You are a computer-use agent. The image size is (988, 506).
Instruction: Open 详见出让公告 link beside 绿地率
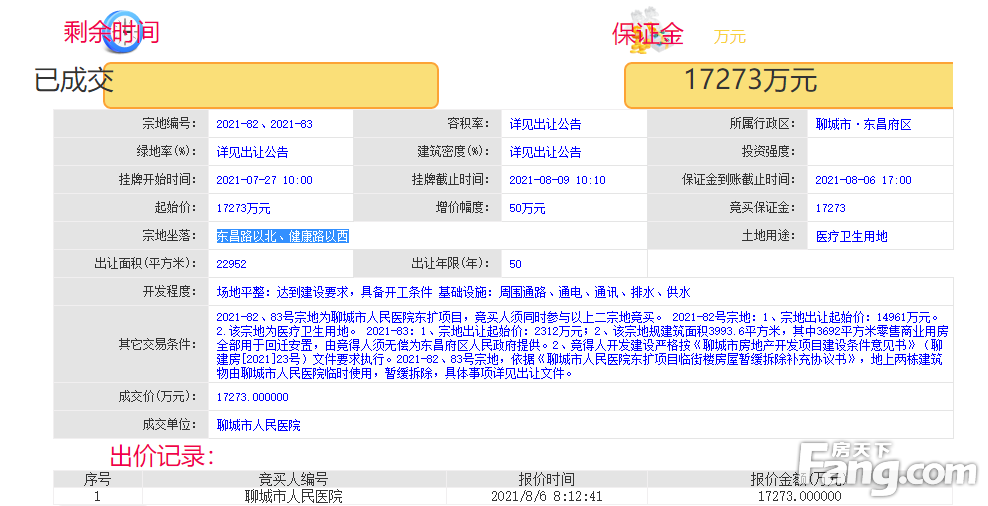tap(252, 153)
